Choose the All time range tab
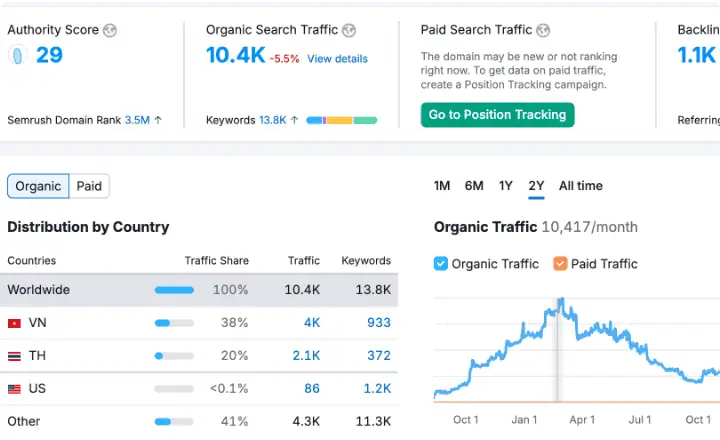 [x=580, y=186]
